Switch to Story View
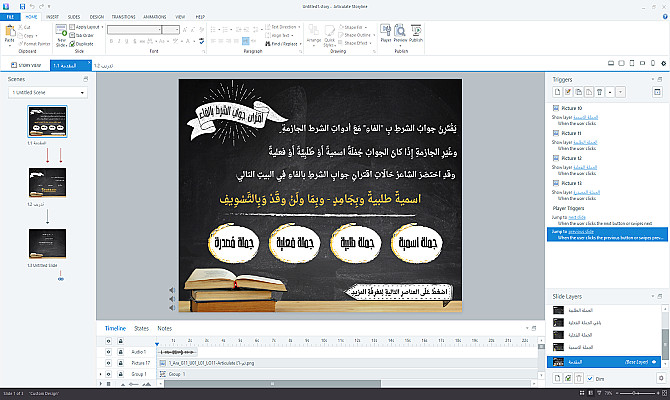Image resolution: width=670 pixels, height=400 pixels. click(26, 65)
